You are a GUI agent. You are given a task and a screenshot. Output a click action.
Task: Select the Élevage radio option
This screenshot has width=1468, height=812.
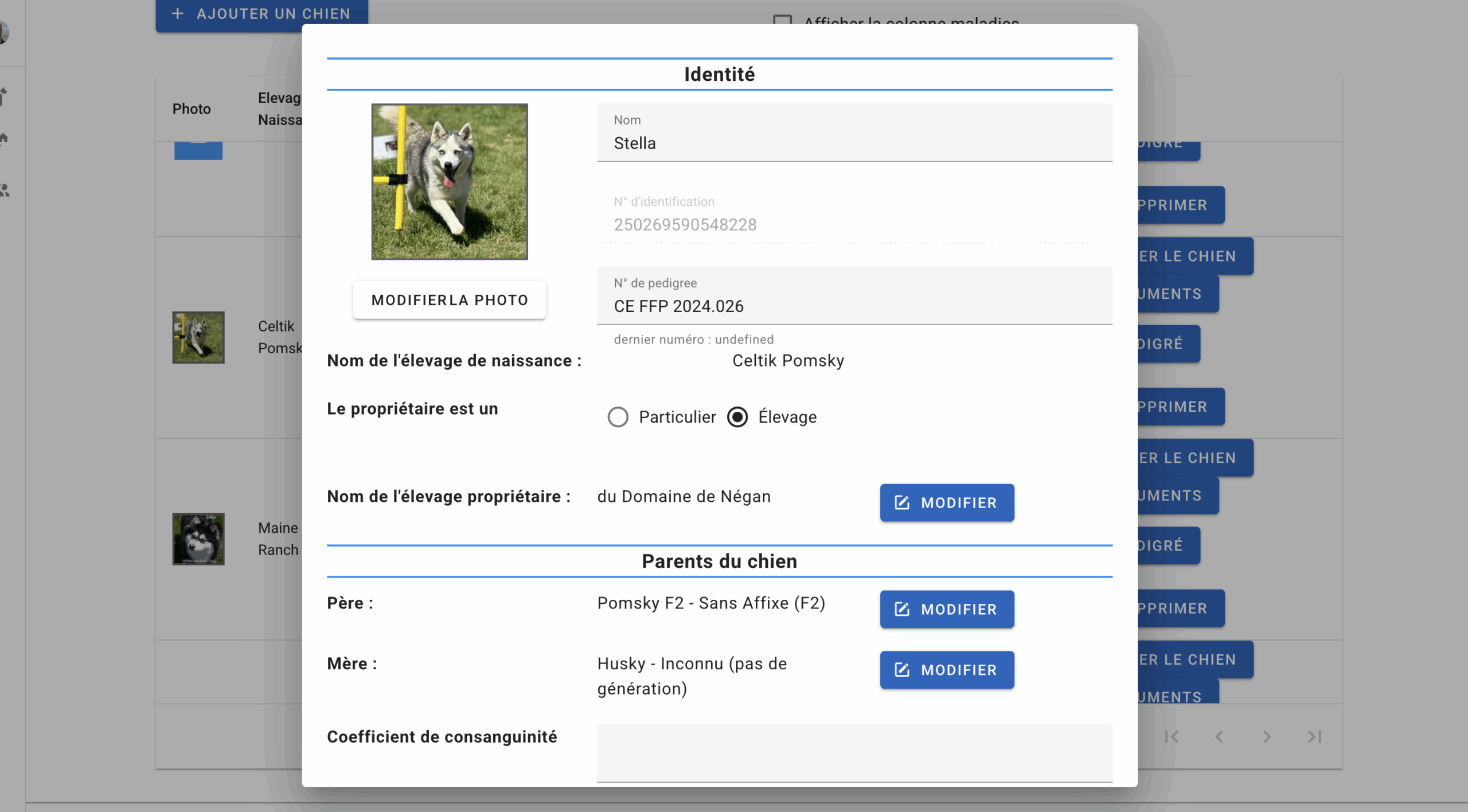pyautogui.click(x=737, y=417)
